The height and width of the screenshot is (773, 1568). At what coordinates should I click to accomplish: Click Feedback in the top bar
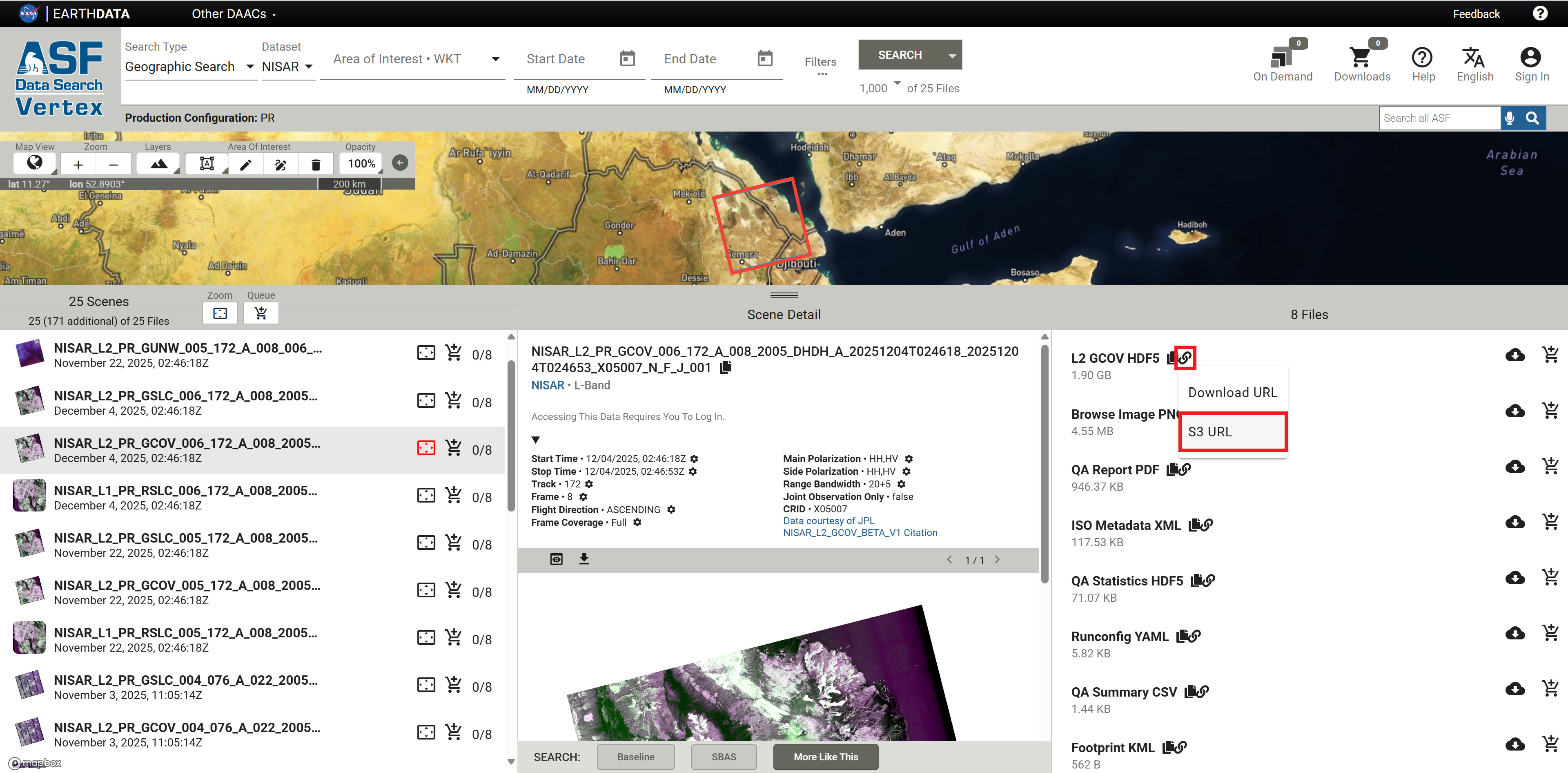[x=1475, y=13]
